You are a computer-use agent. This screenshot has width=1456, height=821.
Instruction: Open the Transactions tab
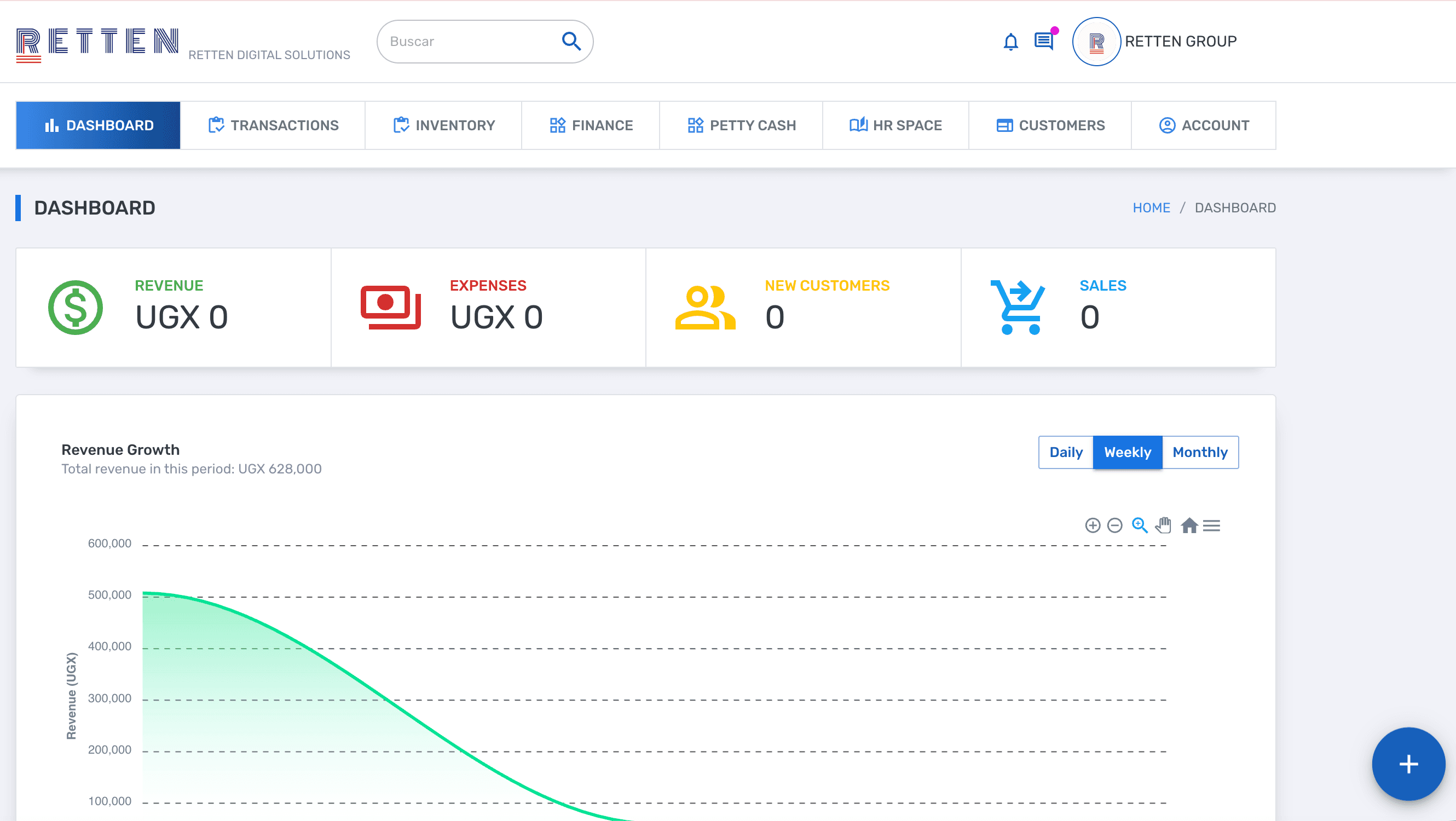pyautogui.click(x=273, y=125)
